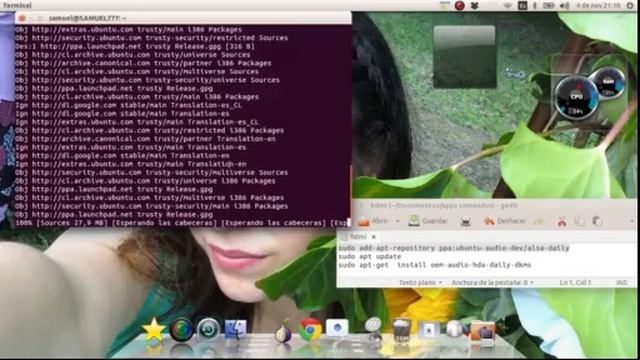The height and width of the screenshot is (360, 640).
Task: Click the paste icon in gedit toolbar
Action: [597, 221]
